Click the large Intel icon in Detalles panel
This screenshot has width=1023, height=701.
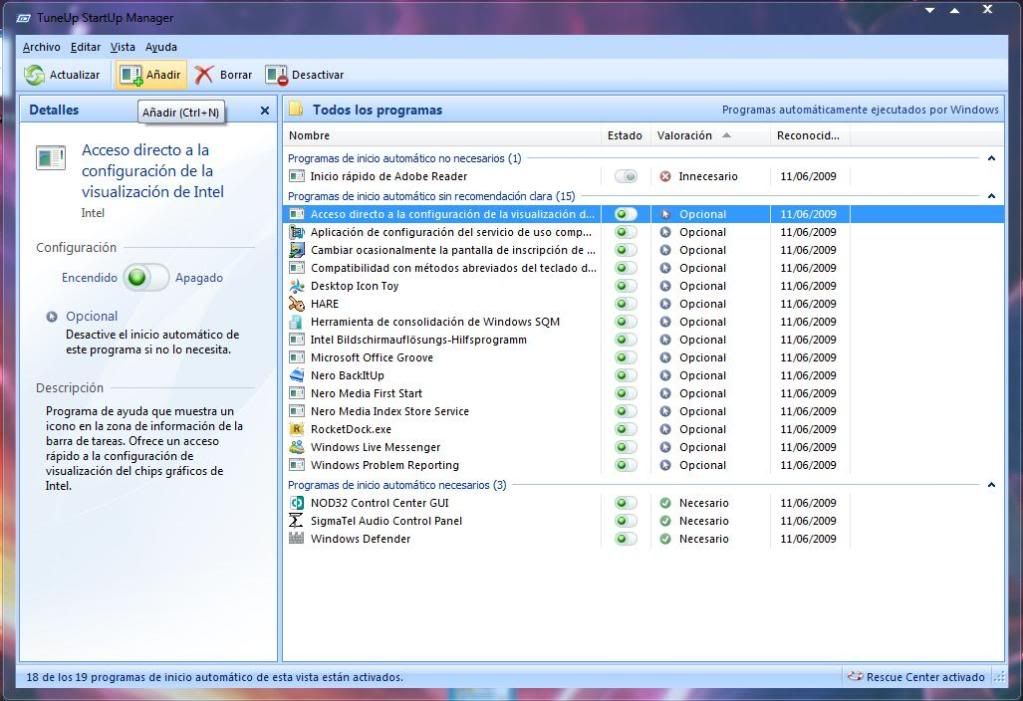51,157
